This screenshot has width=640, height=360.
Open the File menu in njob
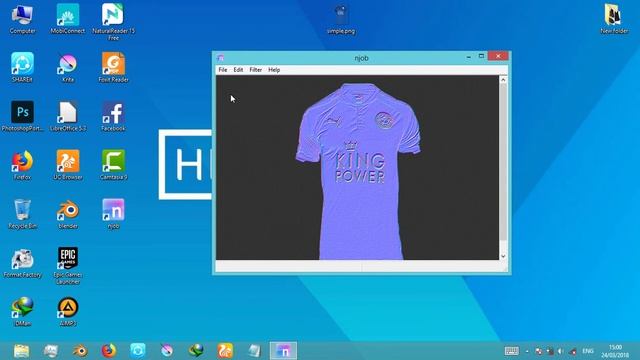222,70
